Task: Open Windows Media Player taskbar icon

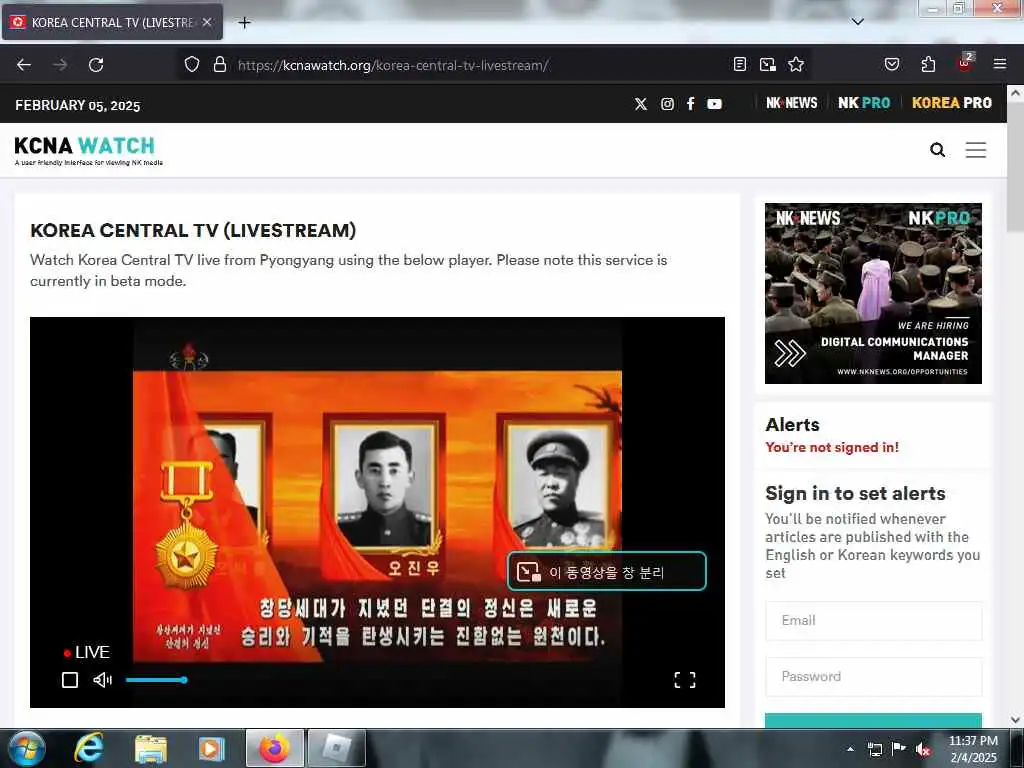Action: 211,748
